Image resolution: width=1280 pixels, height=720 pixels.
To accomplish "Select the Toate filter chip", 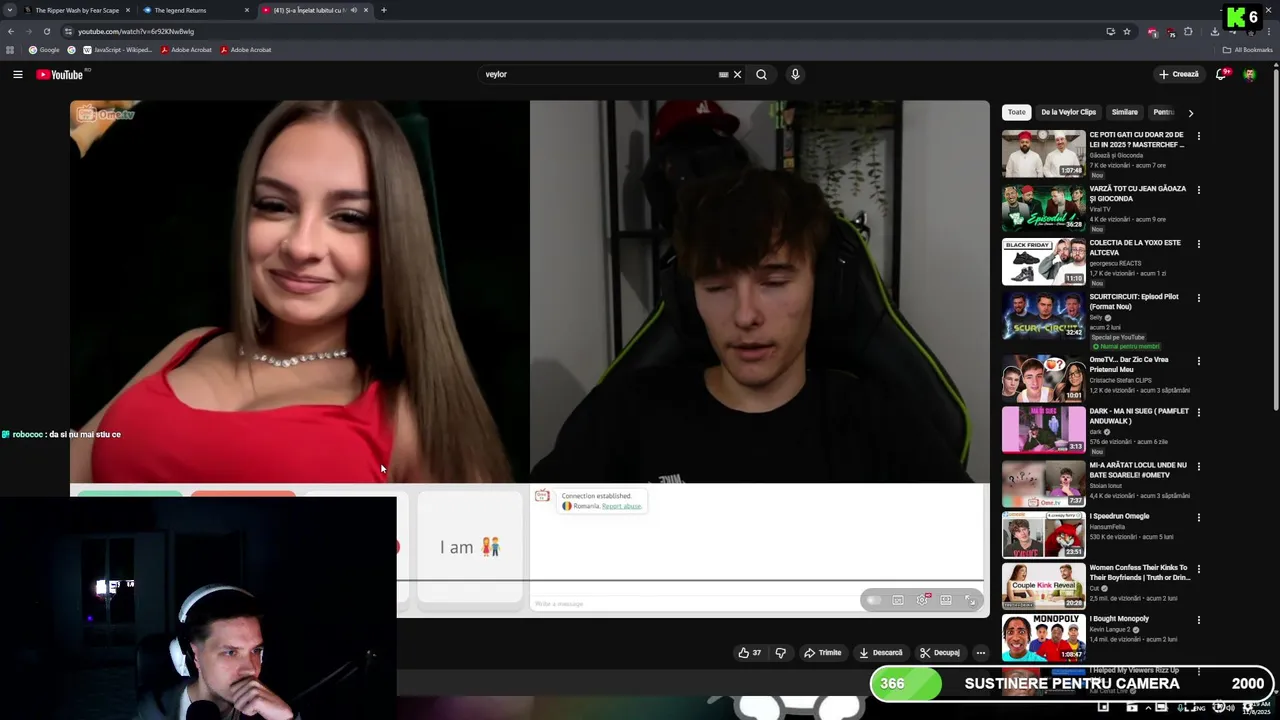I will [x=1017, y=112].
